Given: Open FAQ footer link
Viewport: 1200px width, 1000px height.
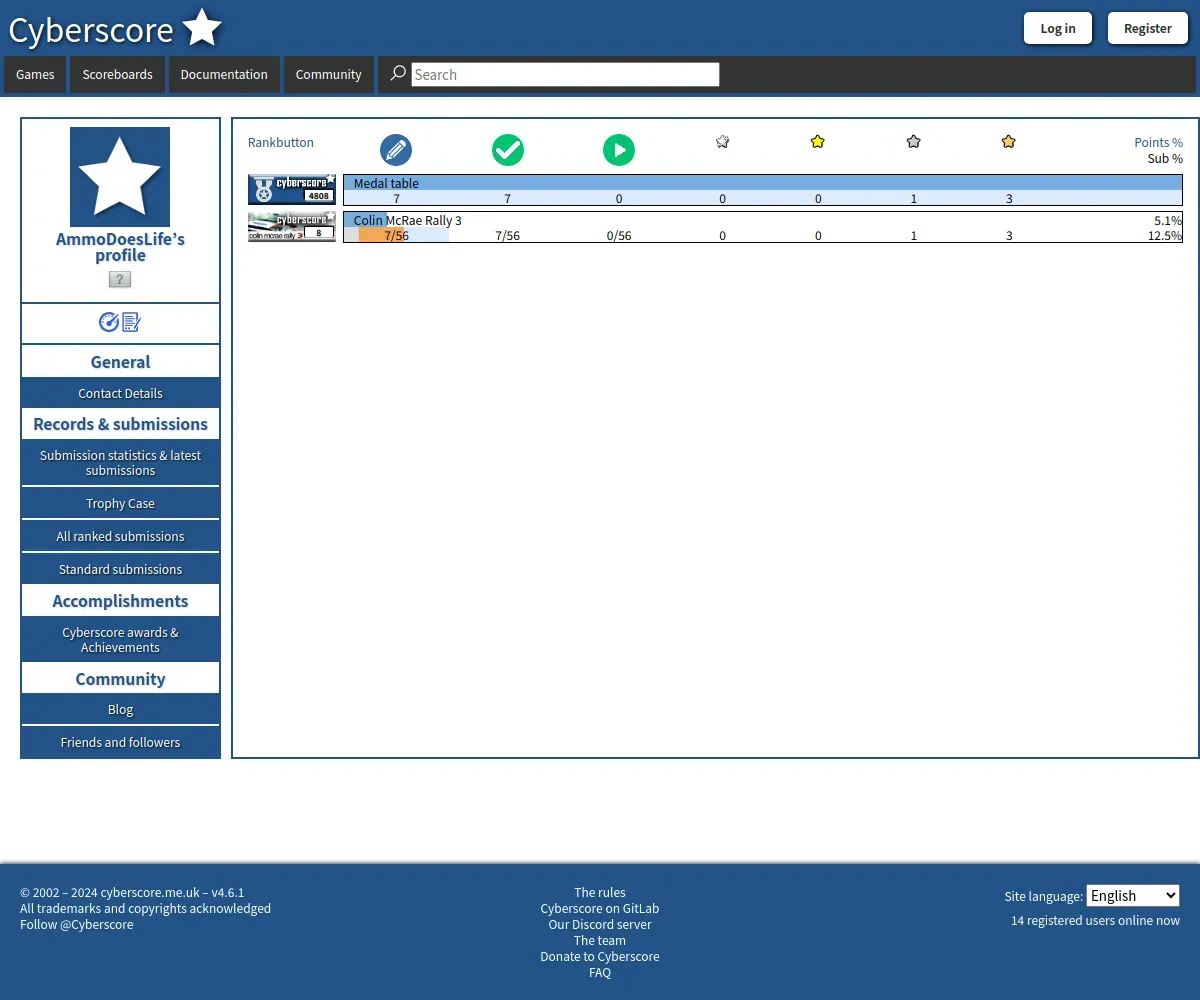Looking at the screenshot, I should click(600, 972).
